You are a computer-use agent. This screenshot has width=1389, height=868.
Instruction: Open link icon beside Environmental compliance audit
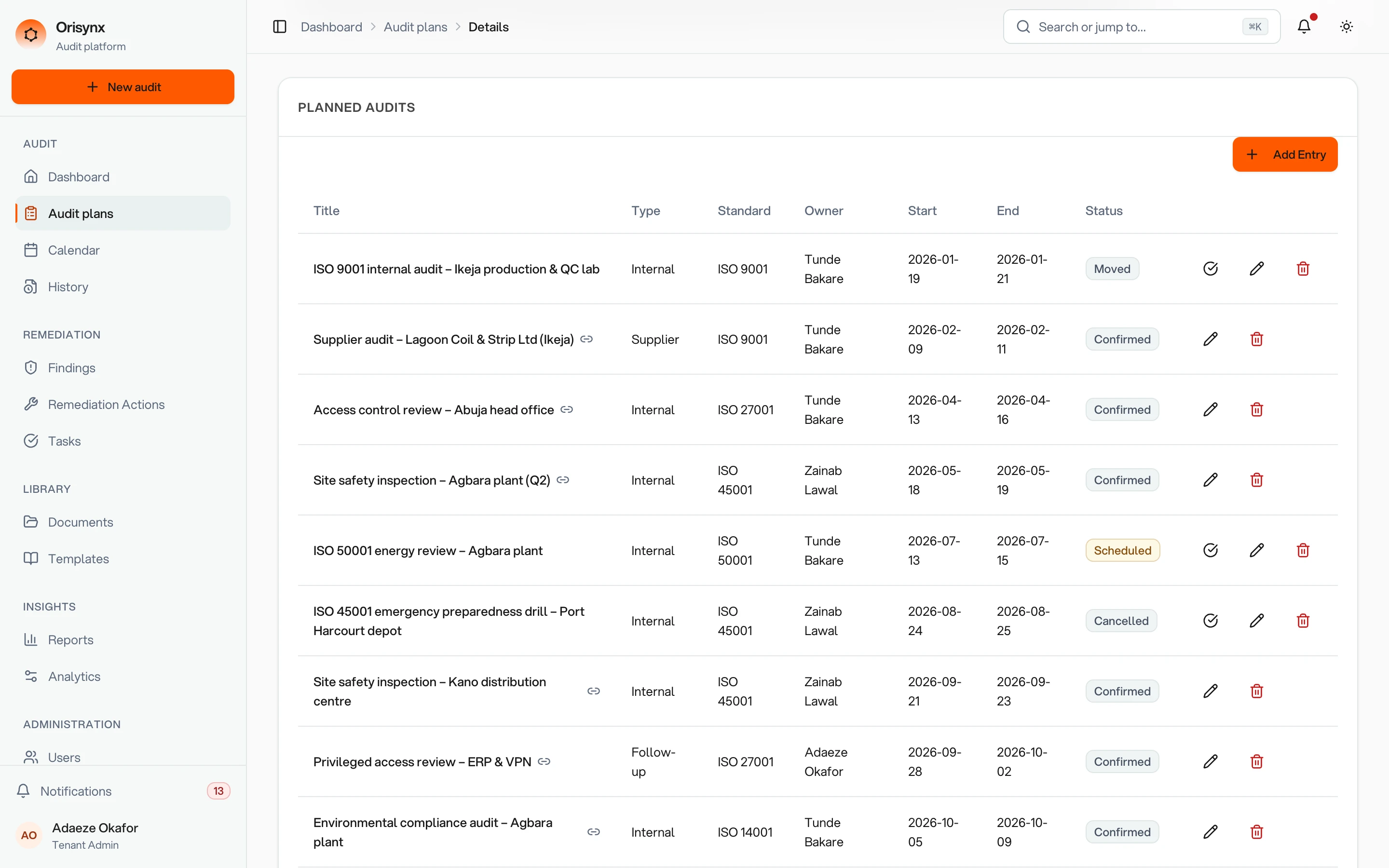tap(594, 832)
